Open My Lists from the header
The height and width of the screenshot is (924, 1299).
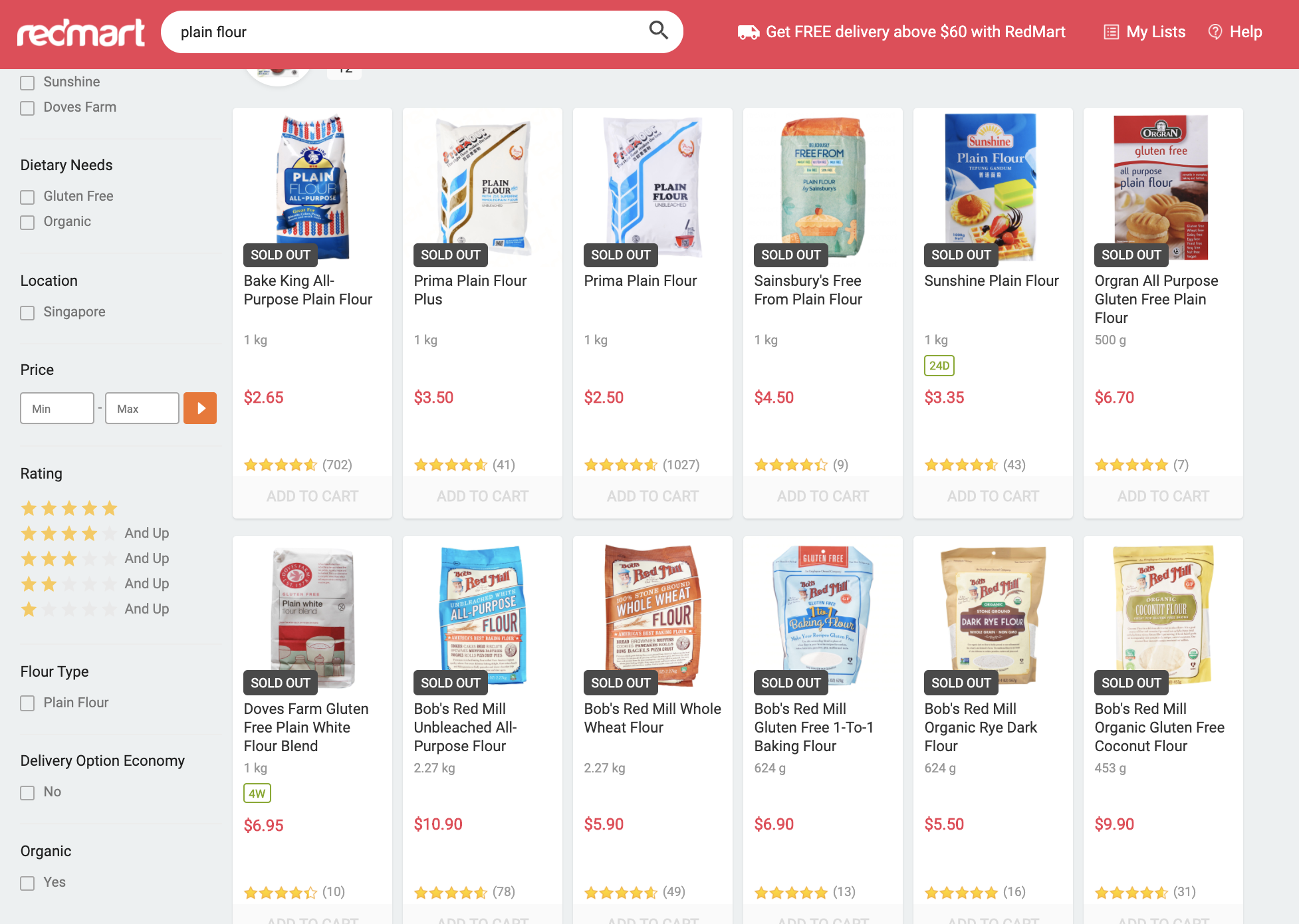(x=1145, y=32)
